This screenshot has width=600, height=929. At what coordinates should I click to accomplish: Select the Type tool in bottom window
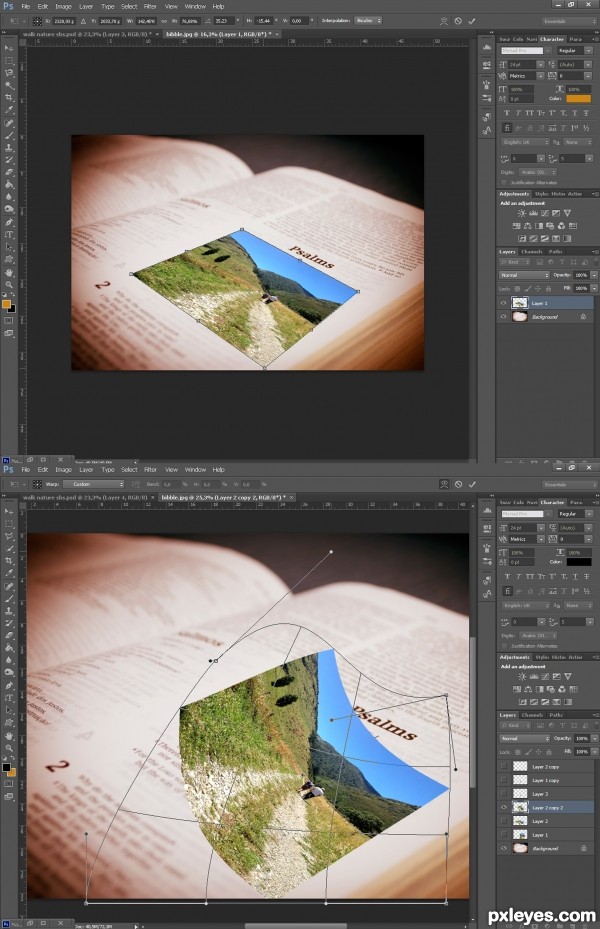click(x=9, y=698)
